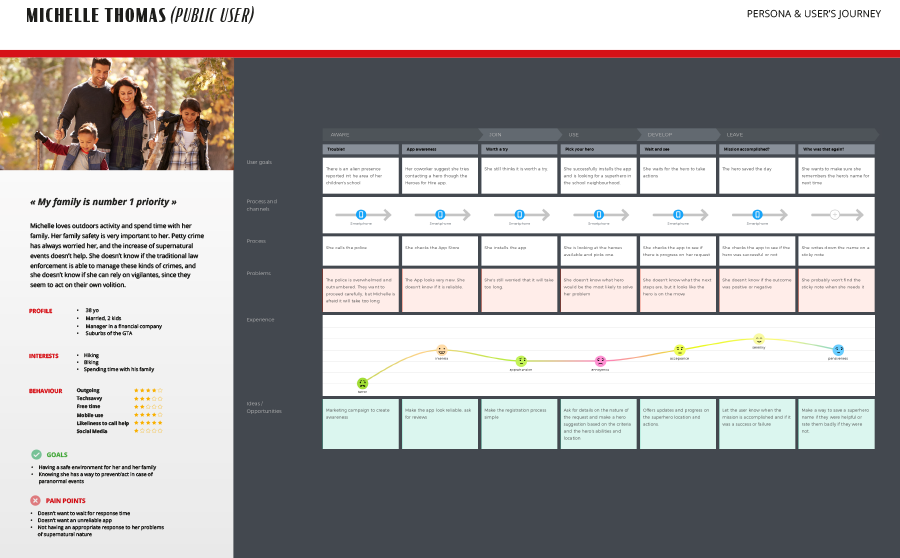Viewport: 900px width, 558px height.
Task: Click the She installs the app card
Action: click(x=519, y=251)
